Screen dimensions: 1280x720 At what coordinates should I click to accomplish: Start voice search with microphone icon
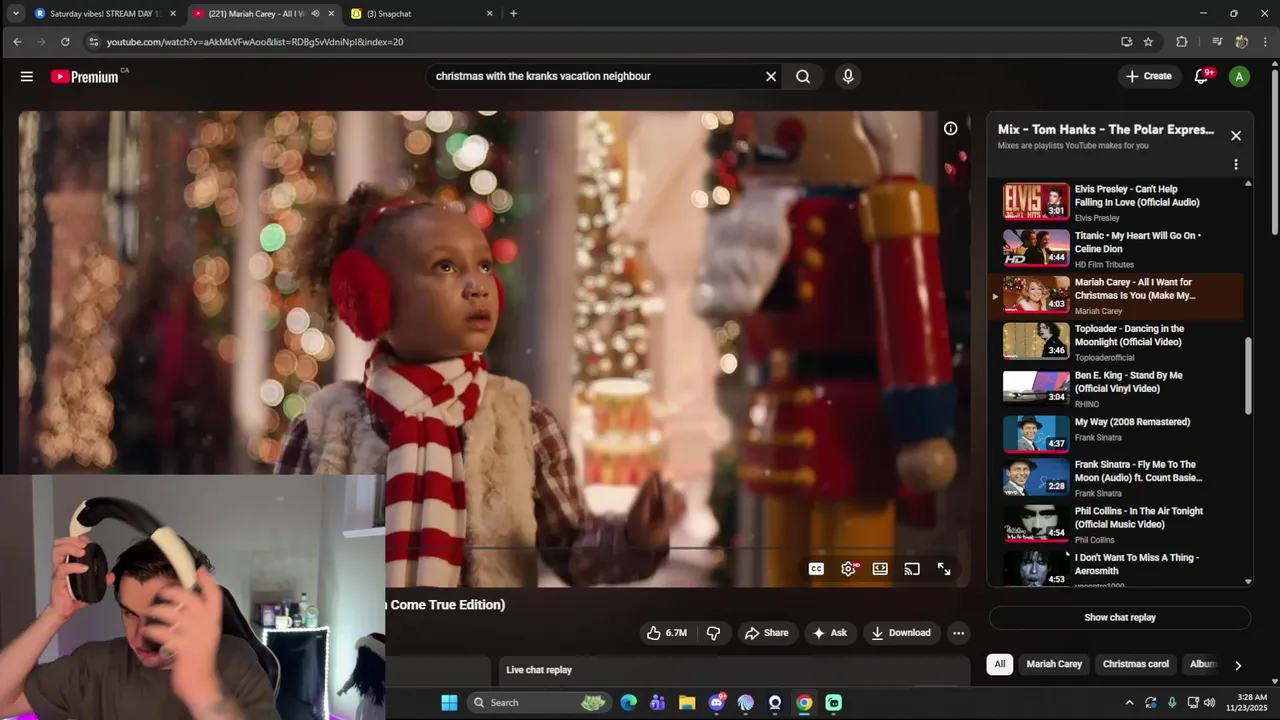click(x=848, y=76)
